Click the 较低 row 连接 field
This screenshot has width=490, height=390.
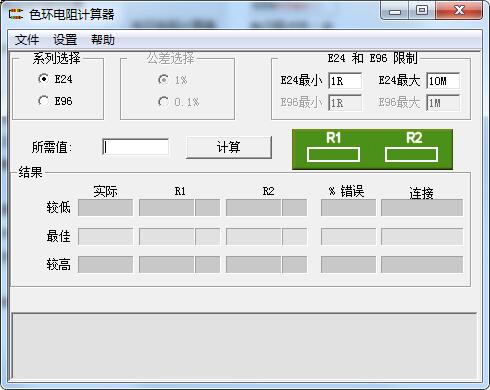pyautogui.click(x=422, y=208)
